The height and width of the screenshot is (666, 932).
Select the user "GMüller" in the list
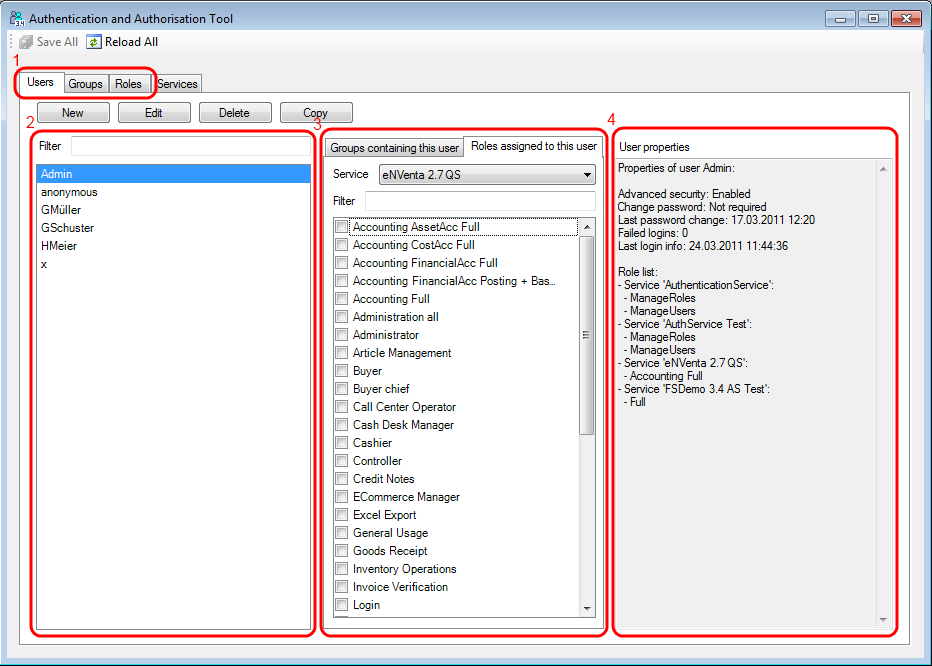point(59,209)
